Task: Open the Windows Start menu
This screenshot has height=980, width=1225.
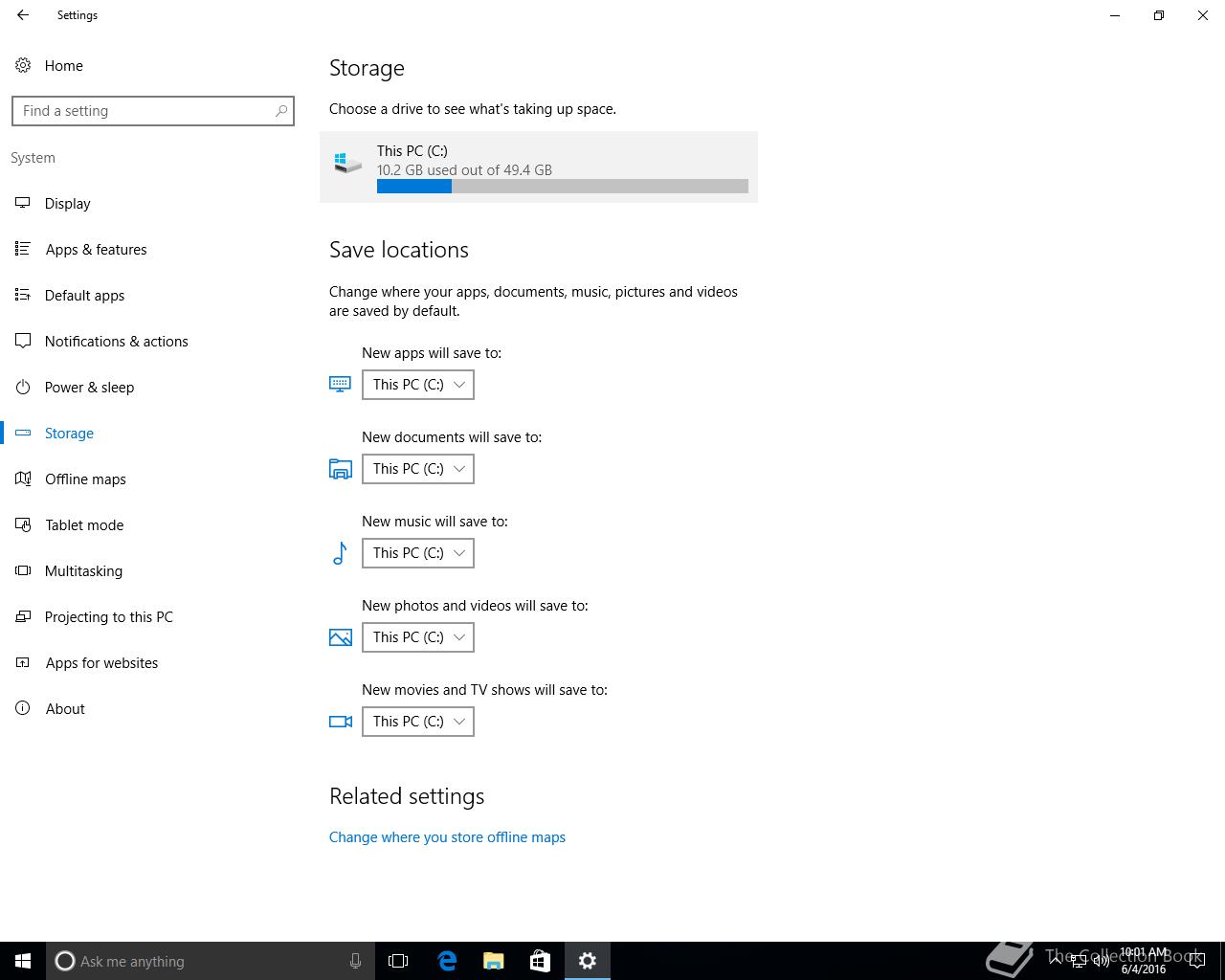Action: click(23, 961)
